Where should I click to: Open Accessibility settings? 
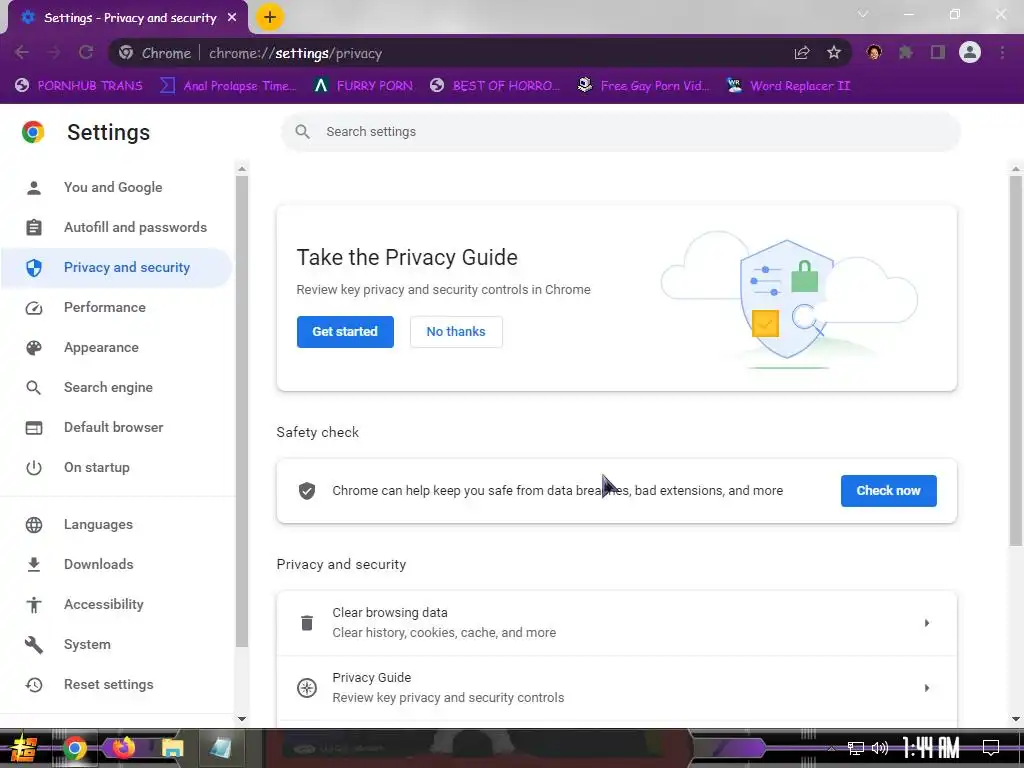[116, 605]
